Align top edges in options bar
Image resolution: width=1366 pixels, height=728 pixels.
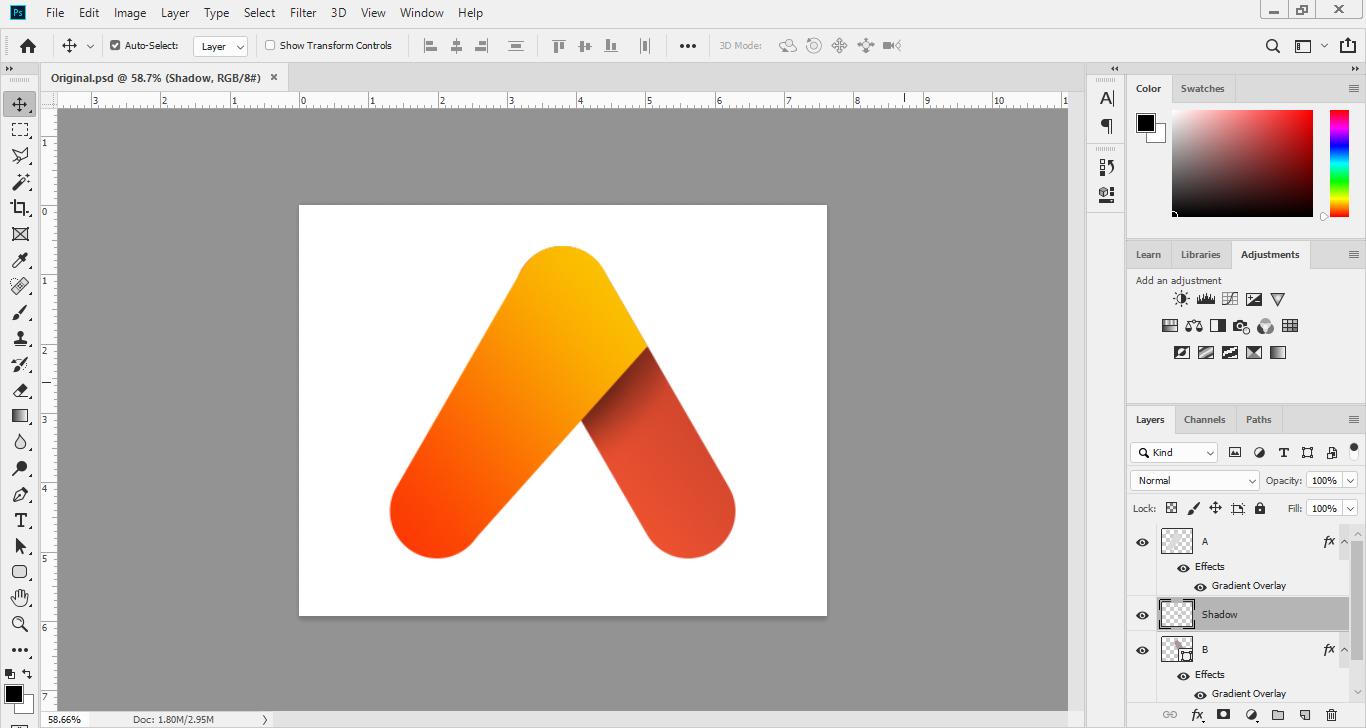coord(559,46)
